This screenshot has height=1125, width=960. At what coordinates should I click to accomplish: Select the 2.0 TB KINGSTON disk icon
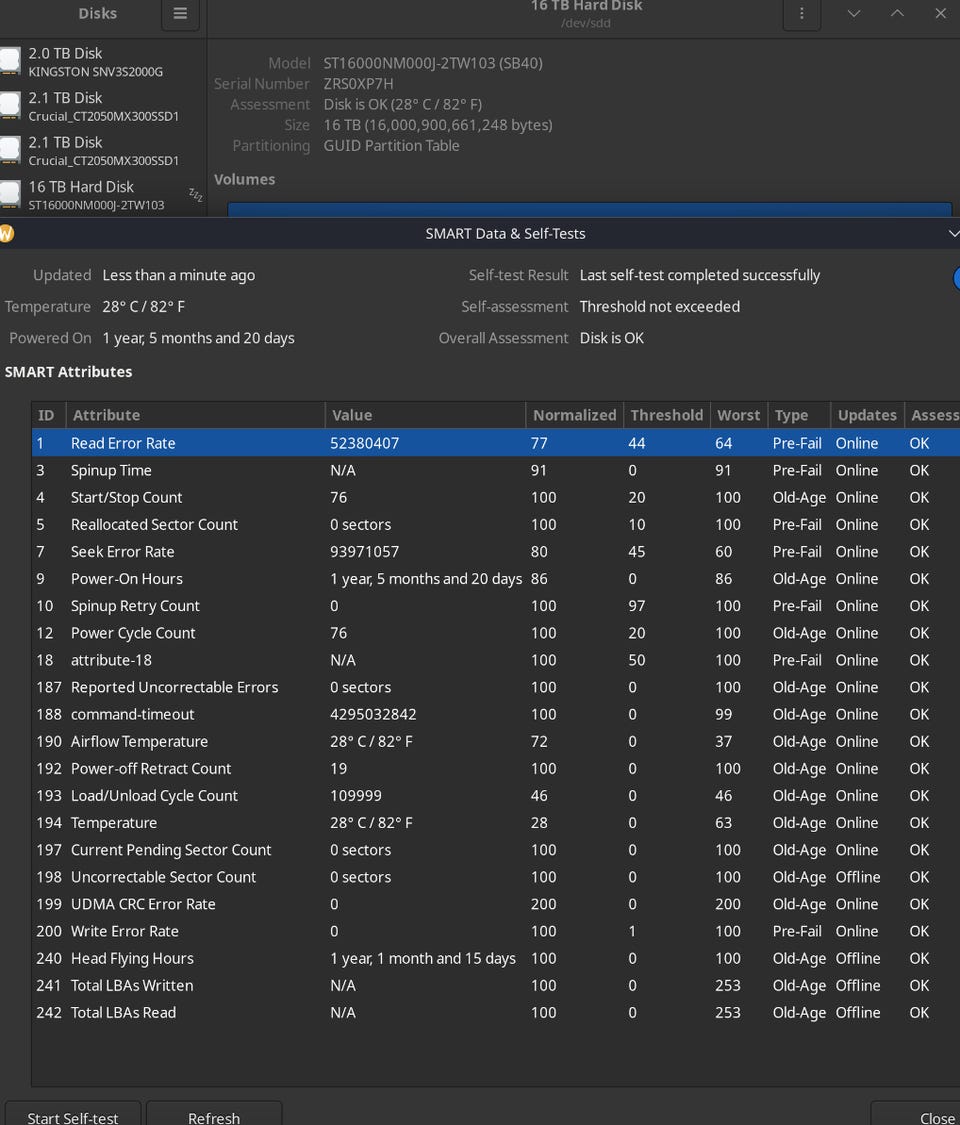10,62
